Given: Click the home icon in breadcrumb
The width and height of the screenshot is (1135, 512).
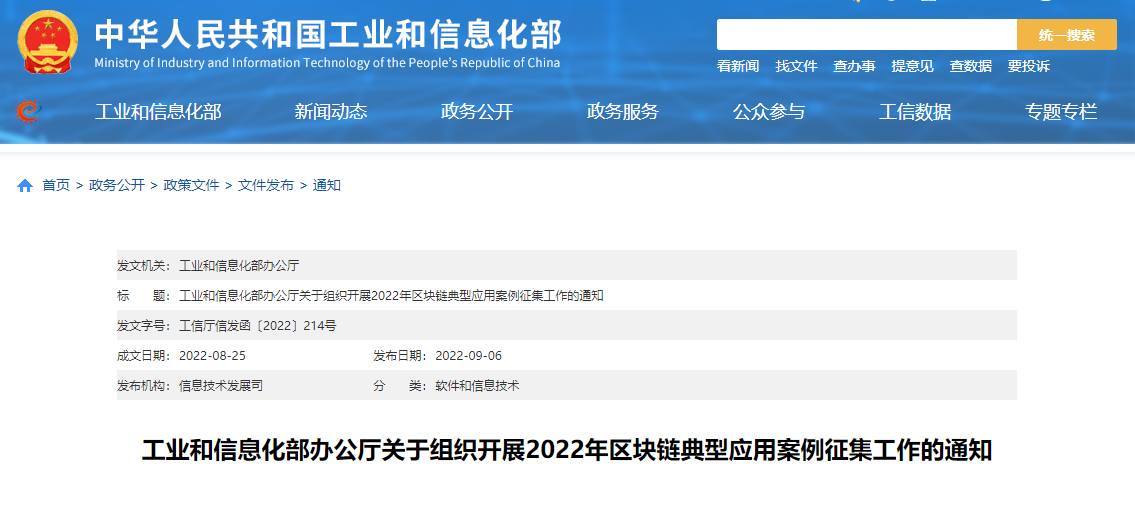Looking at the screenshot, I should coord(26,186).
